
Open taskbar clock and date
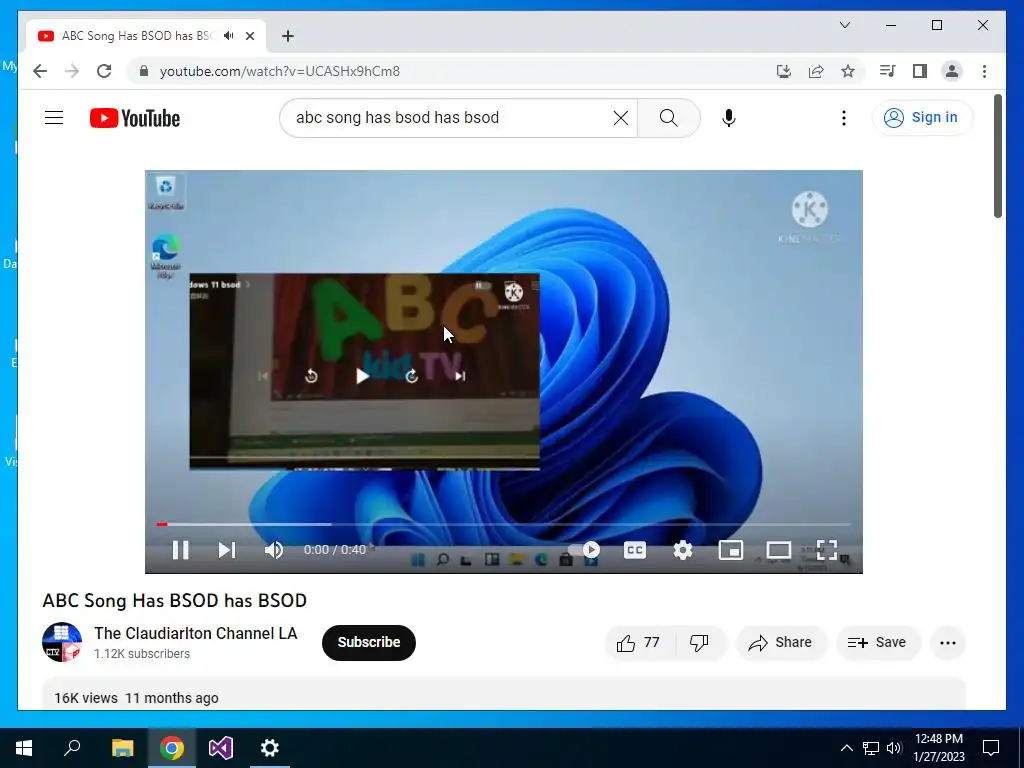938,748
